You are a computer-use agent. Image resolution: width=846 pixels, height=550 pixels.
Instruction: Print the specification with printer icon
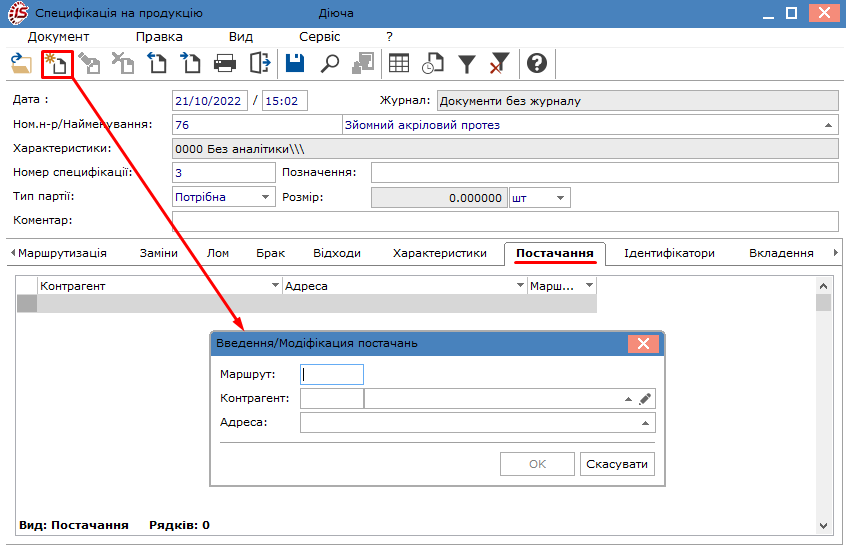224,64
